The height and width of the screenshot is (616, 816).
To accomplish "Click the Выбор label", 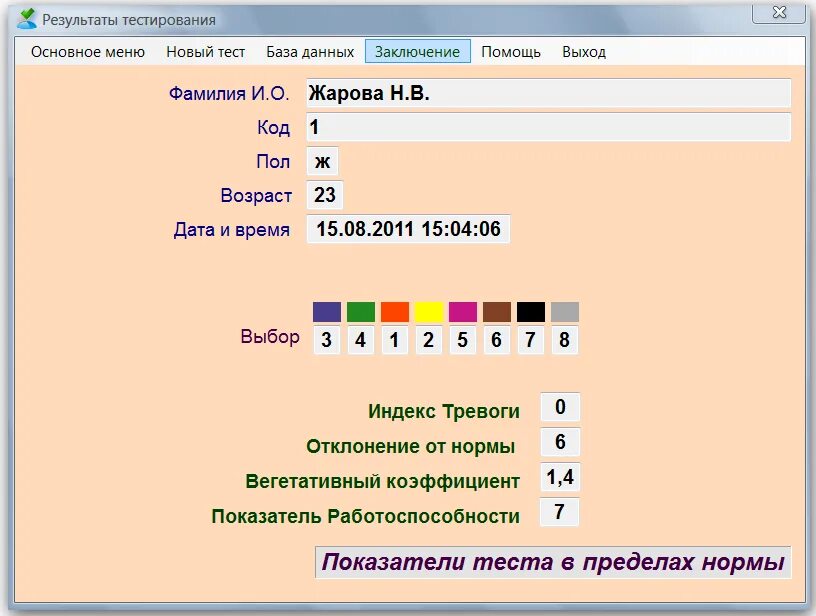I will [270, 337].
